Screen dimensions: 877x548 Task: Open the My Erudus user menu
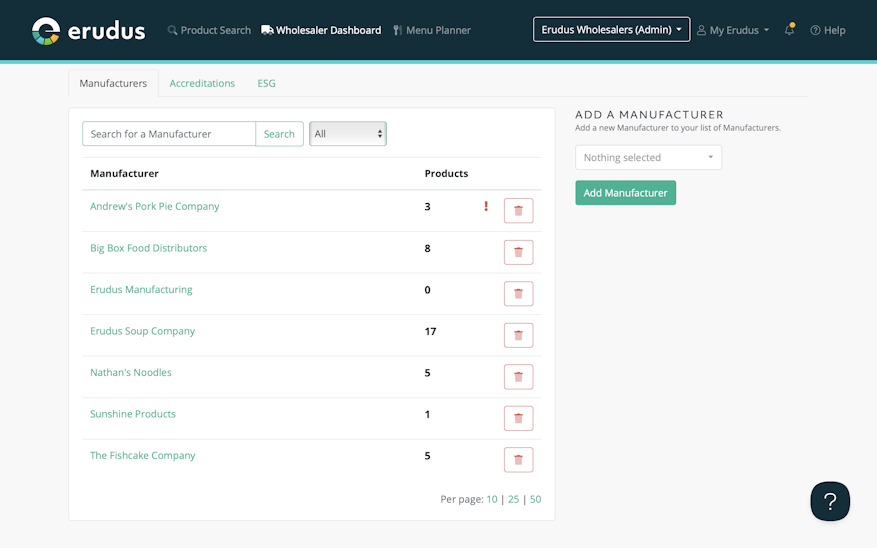(733, 30)
